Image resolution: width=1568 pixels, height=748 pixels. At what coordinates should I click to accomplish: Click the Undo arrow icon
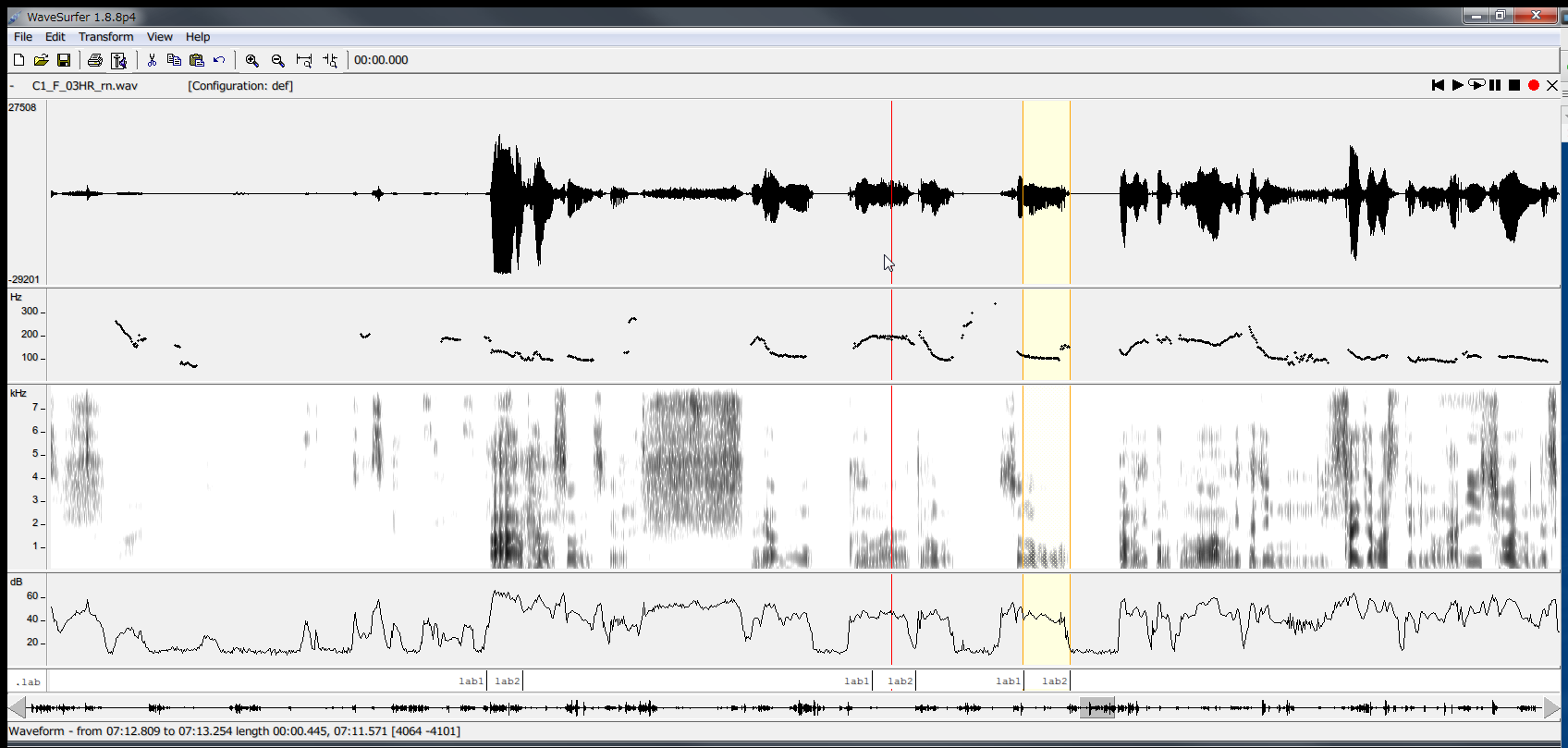219,60
